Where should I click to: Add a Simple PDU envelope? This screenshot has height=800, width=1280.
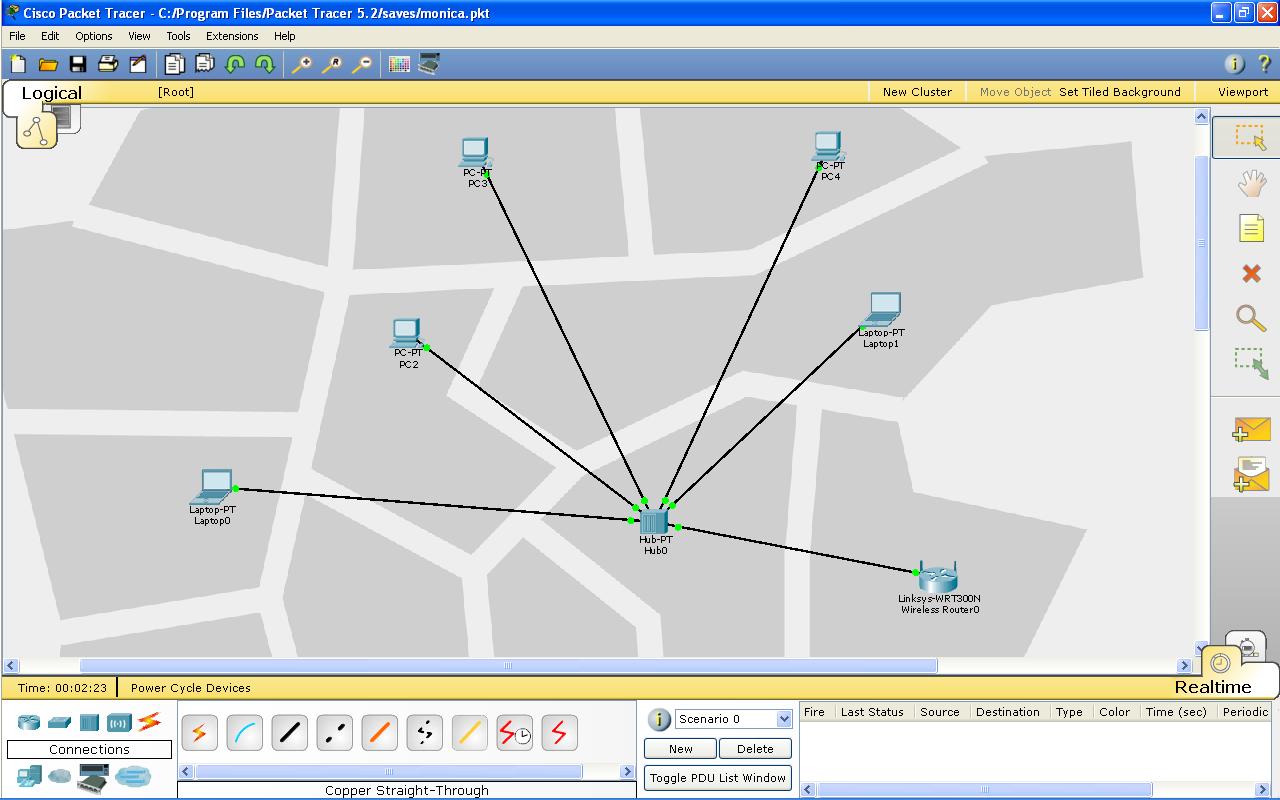click(x=1251, y=429)
